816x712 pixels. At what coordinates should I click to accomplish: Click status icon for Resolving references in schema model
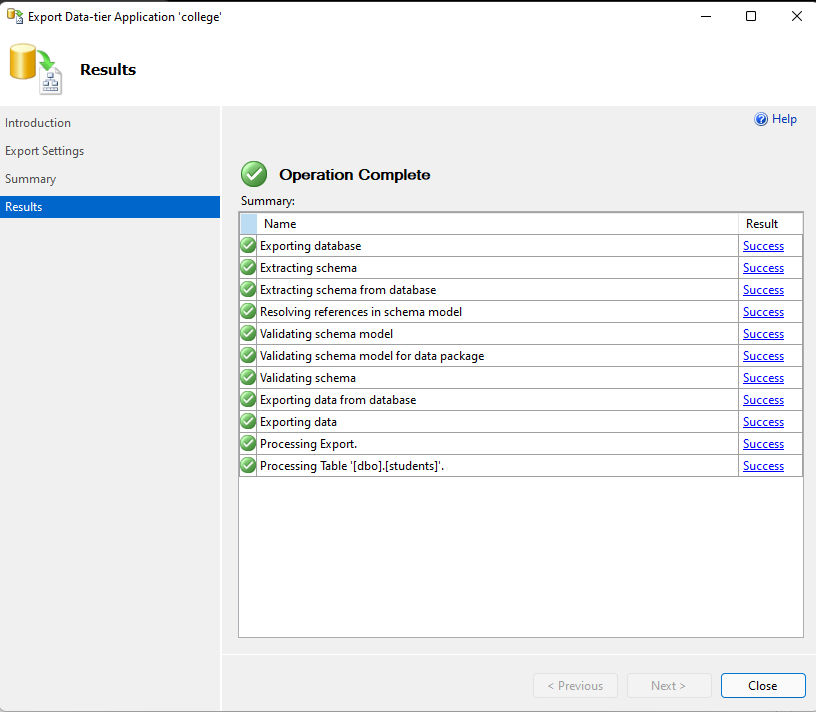(x=248, y=311)
